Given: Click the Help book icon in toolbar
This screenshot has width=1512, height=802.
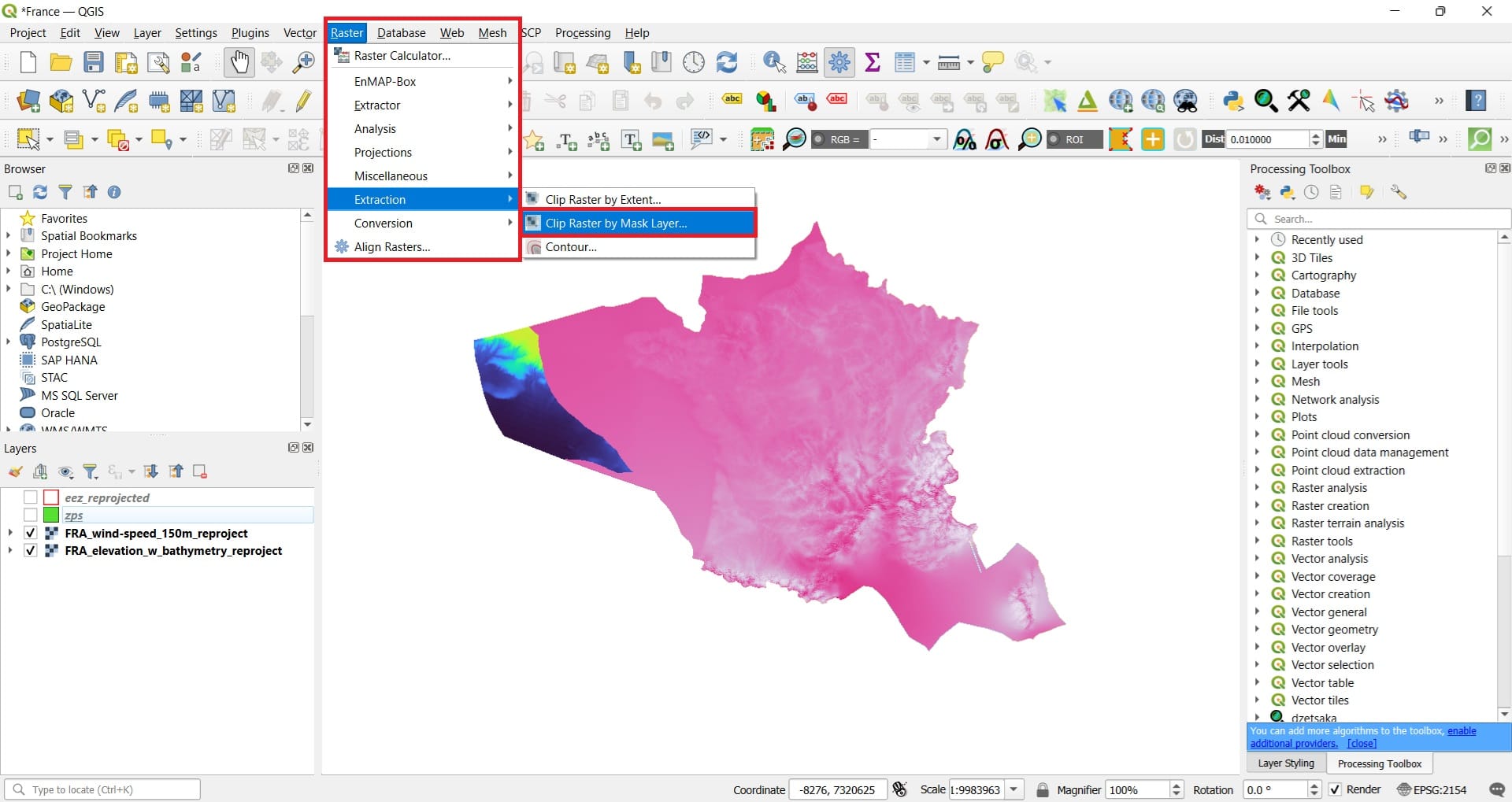Looking at the screenshot, I should click(x=1477, y=101).
